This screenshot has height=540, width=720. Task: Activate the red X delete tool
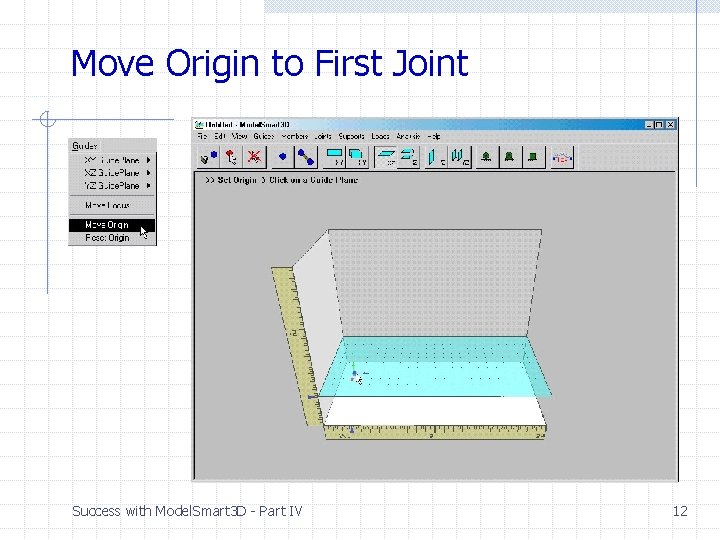tap(254, 157)
